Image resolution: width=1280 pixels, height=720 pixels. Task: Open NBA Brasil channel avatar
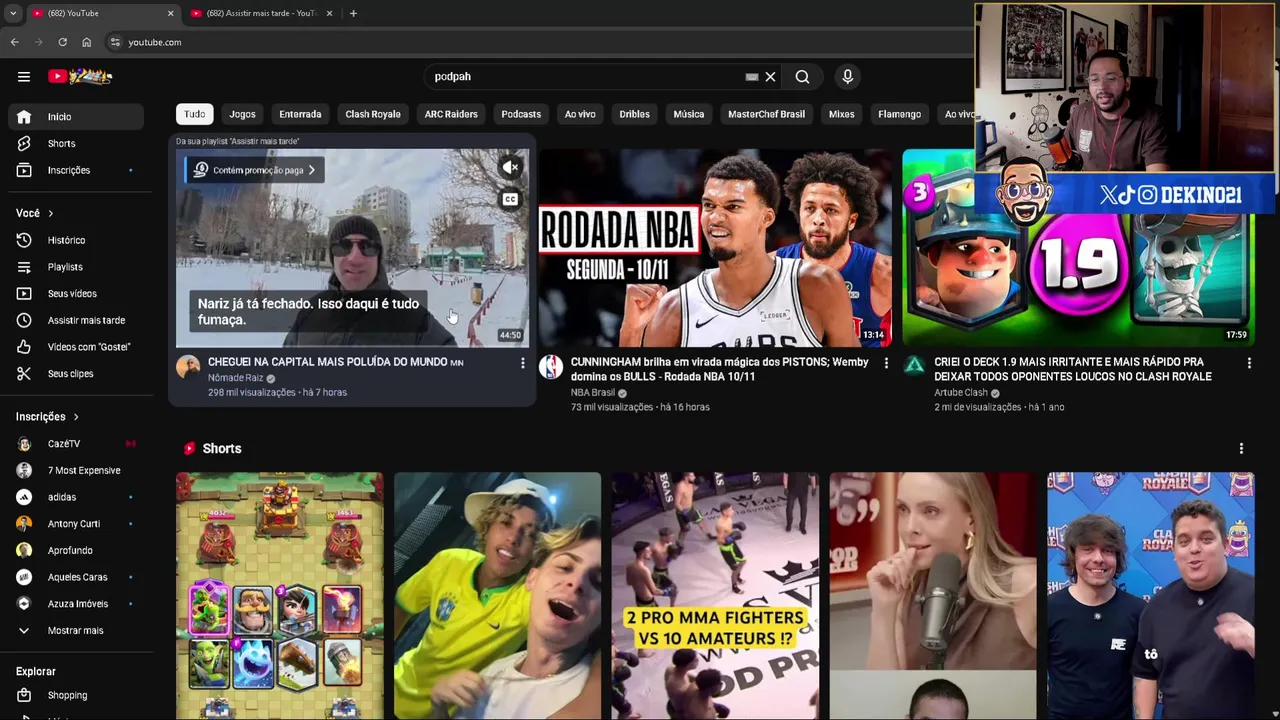[x=551, y=367]
